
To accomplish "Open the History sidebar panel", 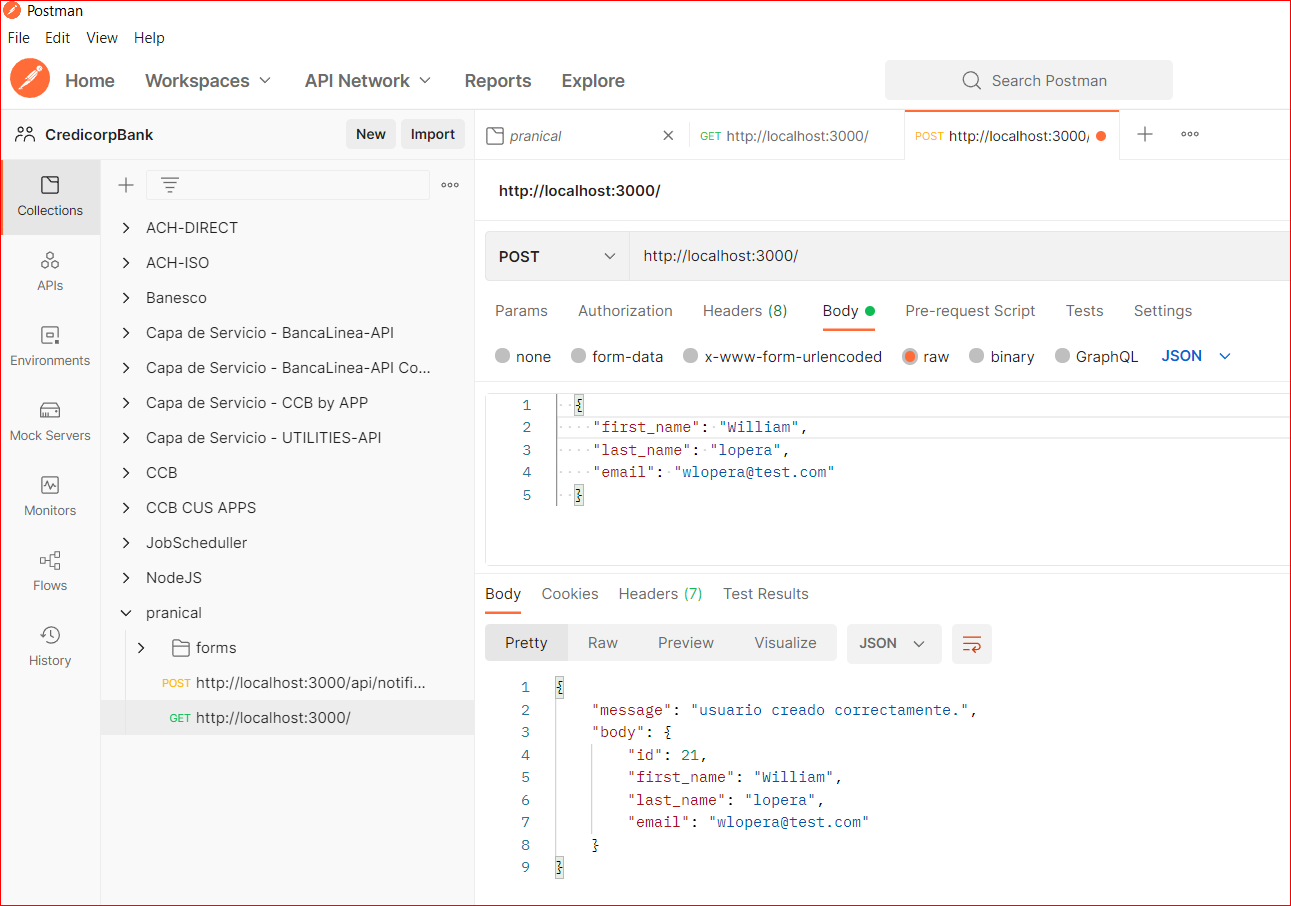I will coord(50,647).
